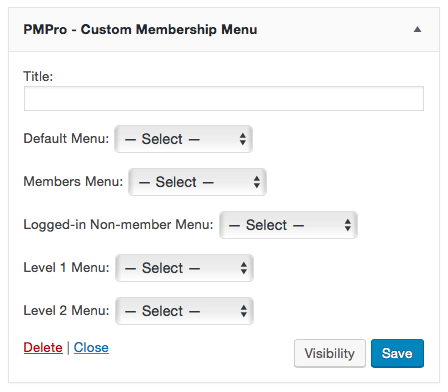Click the Logged-in Non-member Menu label

pos(118,225)
